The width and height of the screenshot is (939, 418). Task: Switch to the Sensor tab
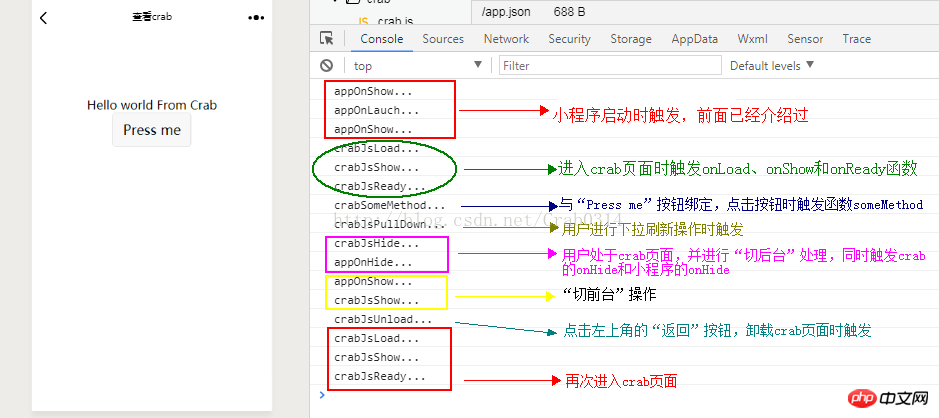click(x=805, y=38)
